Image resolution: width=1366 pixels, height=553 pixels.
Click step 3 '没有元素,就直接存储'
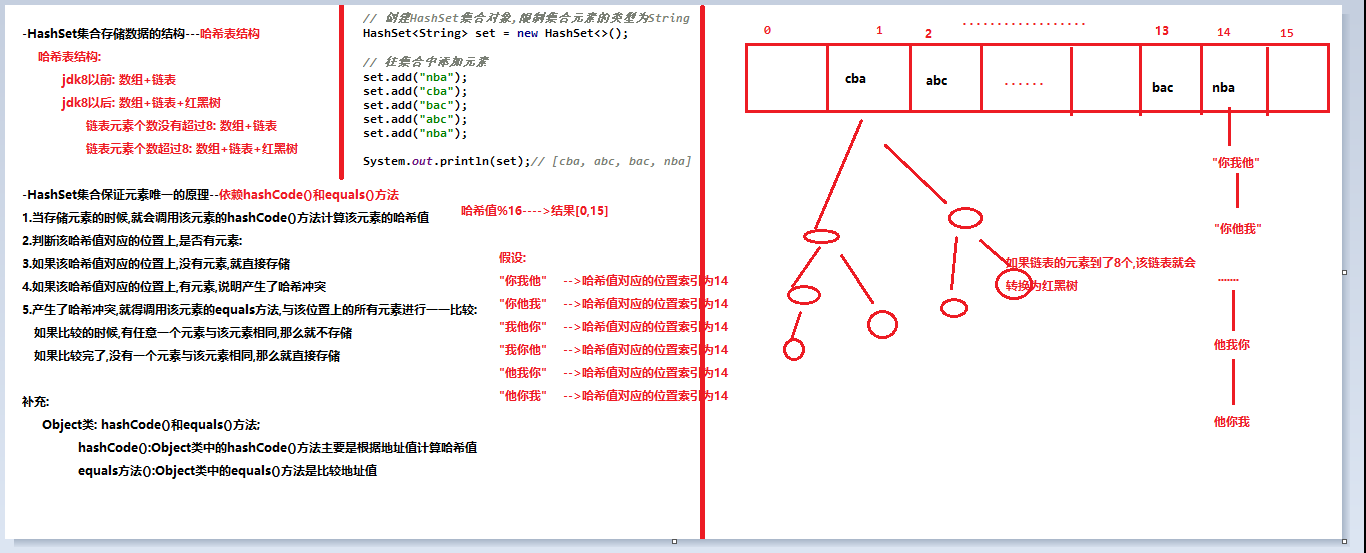pyautogui.click(x=156, y=263)
